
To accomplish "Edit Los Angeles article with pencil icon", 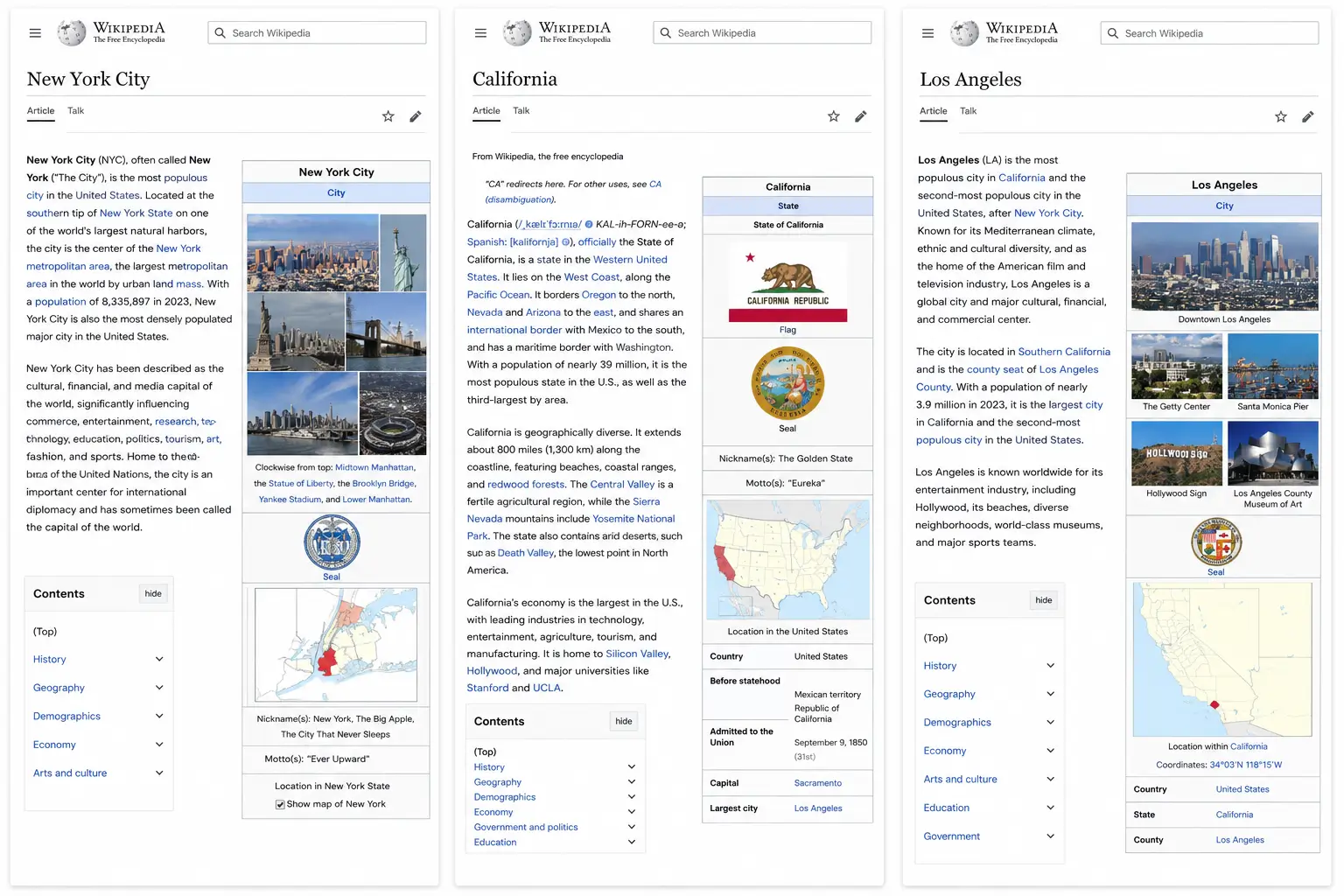I will coord(1308,116).
